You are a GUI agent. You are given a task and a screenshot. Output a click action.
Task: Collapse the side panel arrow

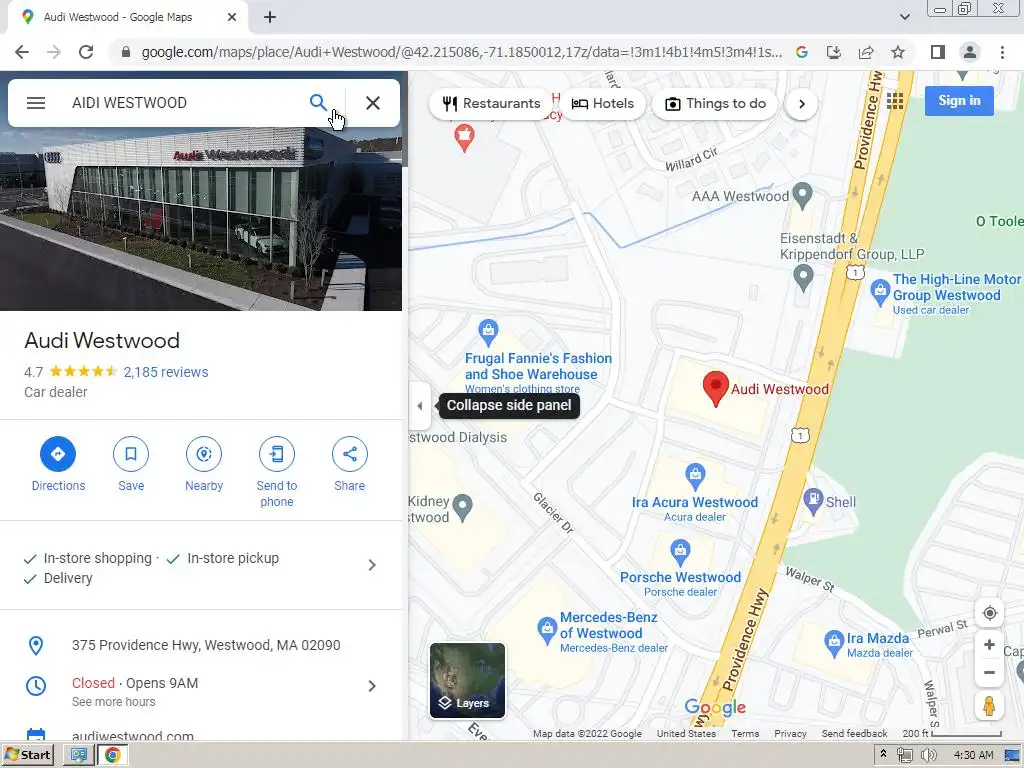419,406
